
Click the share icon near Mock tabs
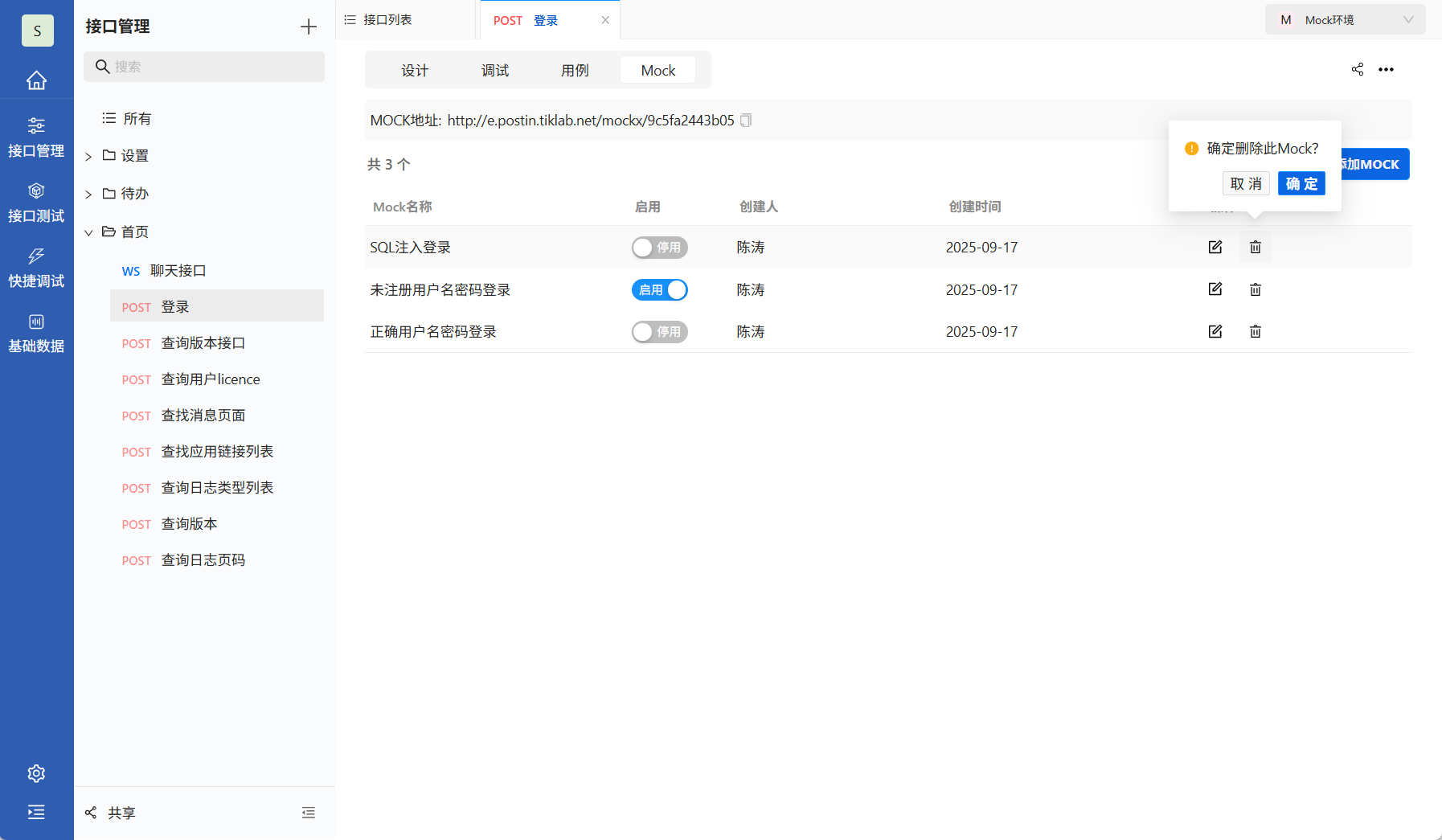[1358, 69]
